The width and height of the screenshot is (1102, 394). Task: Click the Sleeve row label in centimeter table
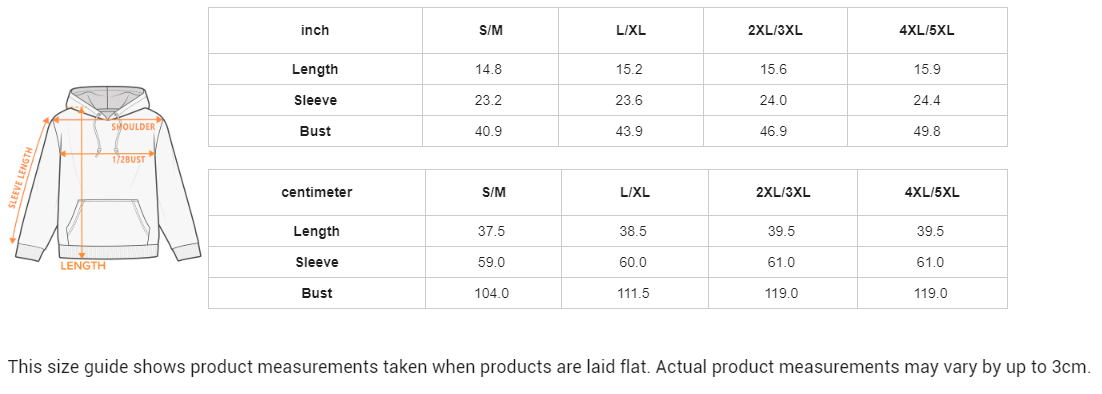317,262
